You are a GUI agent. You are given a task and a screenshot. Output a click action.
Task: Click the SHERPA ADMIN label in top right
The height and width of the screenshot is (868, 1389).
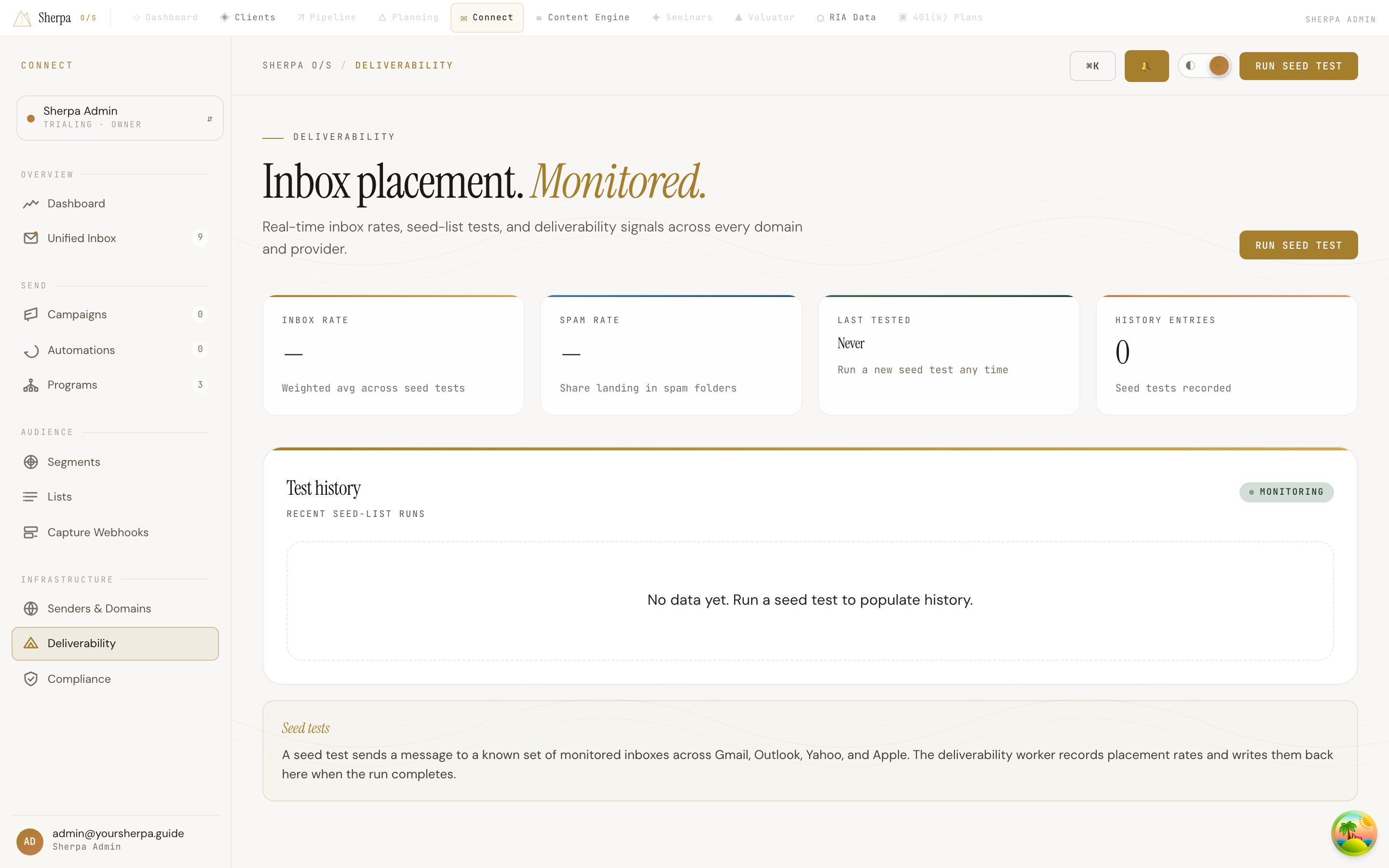click(1340, 19)
